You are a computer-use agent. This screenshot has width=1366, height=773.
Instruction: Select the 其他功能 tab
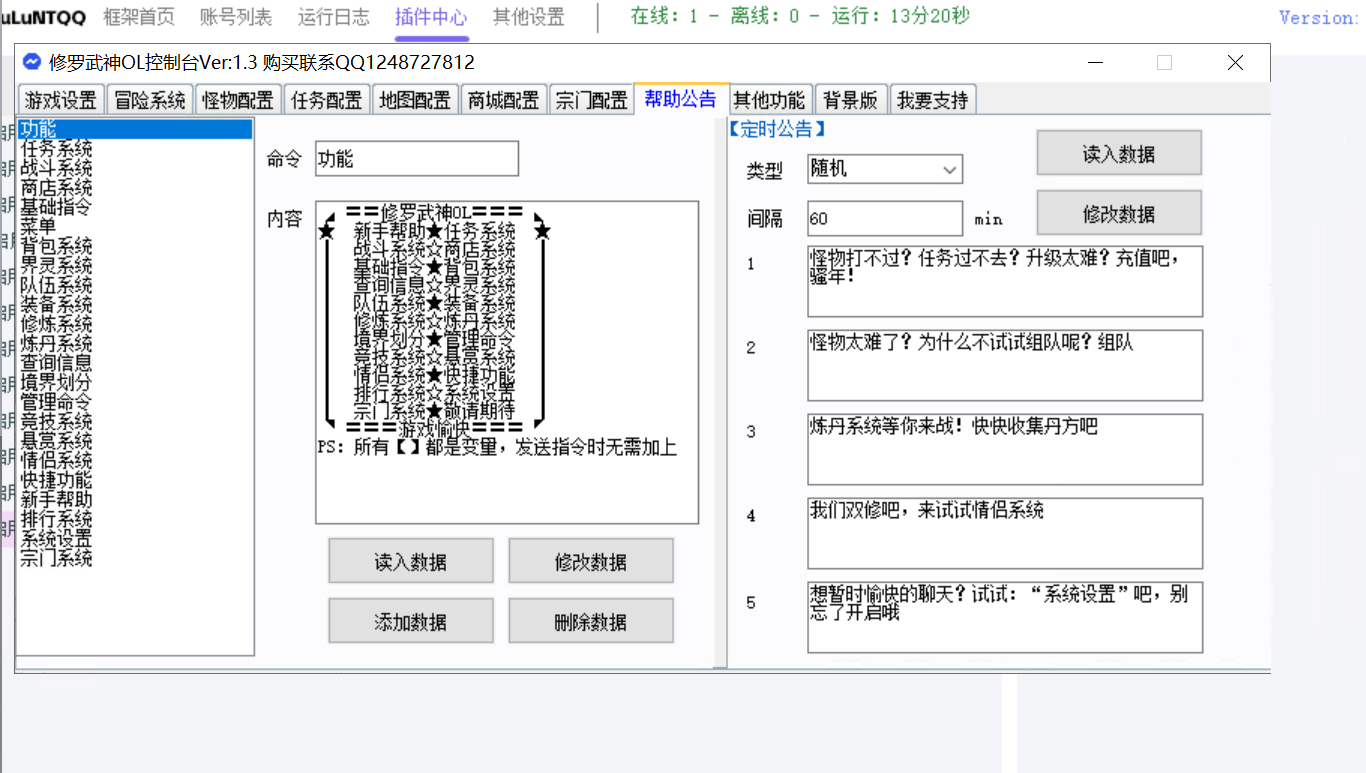pos(768,100)
